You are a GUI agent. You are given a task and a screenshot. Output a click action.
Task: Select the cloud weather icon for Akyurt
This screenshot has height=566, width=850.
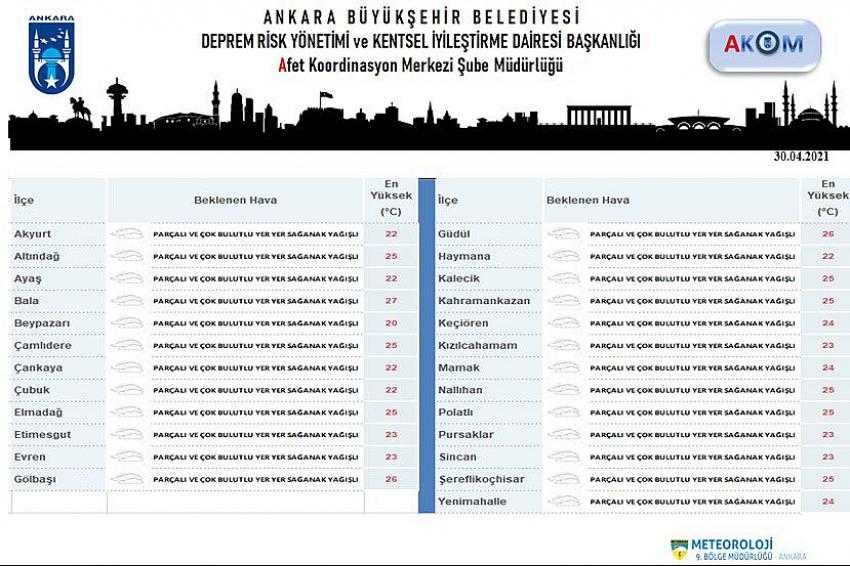[127, 233]
